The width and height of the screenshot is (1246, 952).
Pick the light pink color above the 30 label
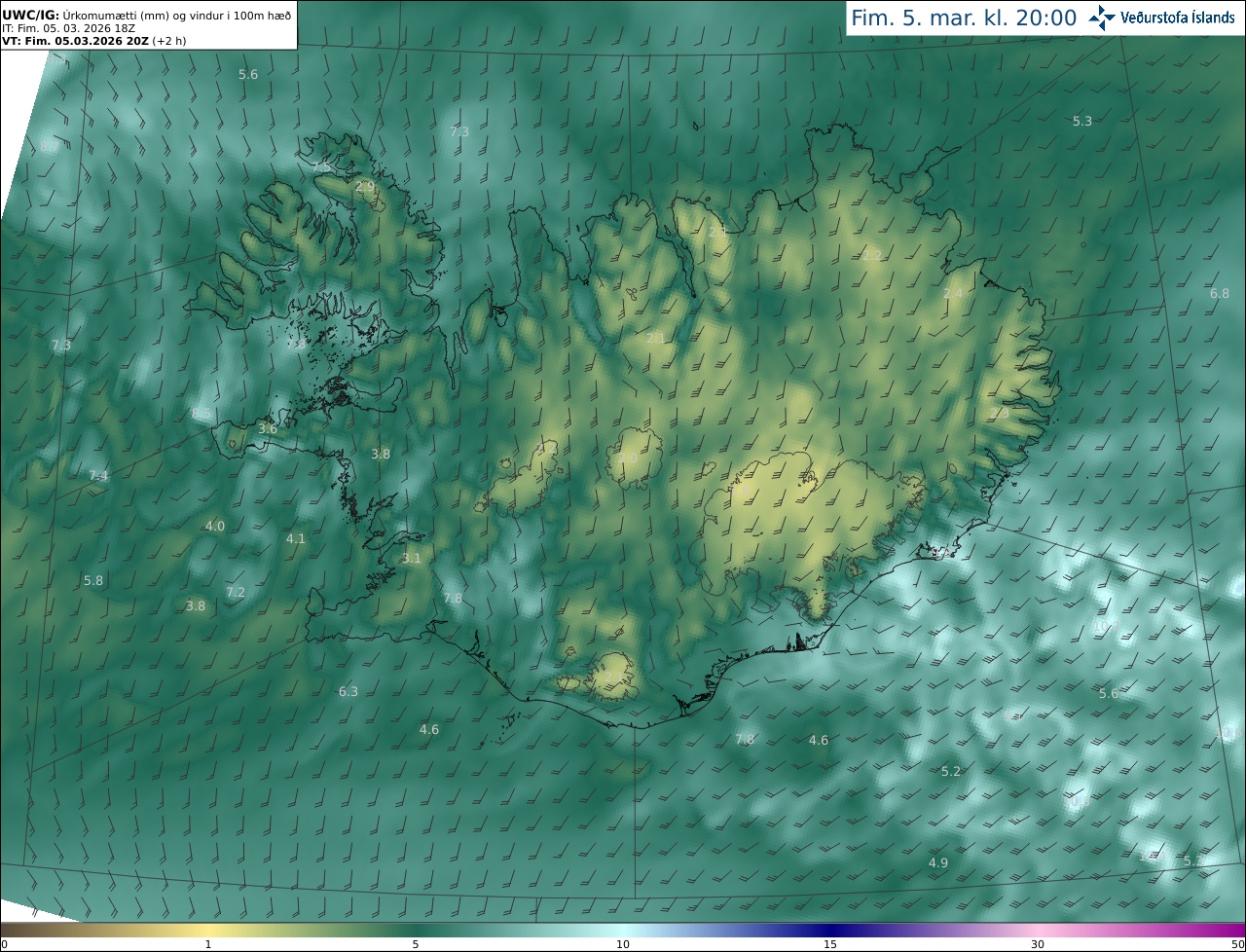[1038, 930]
